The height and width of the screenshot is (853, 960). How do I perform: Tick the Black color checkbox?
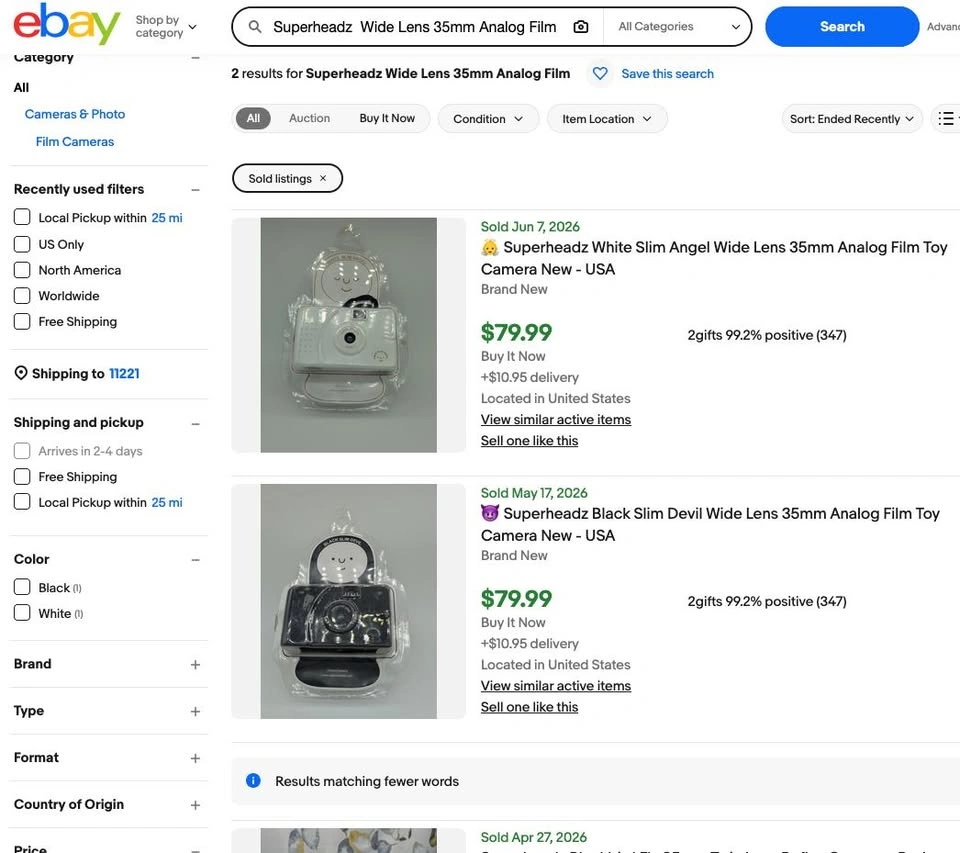pyautogui.click(x=22, y=587)
